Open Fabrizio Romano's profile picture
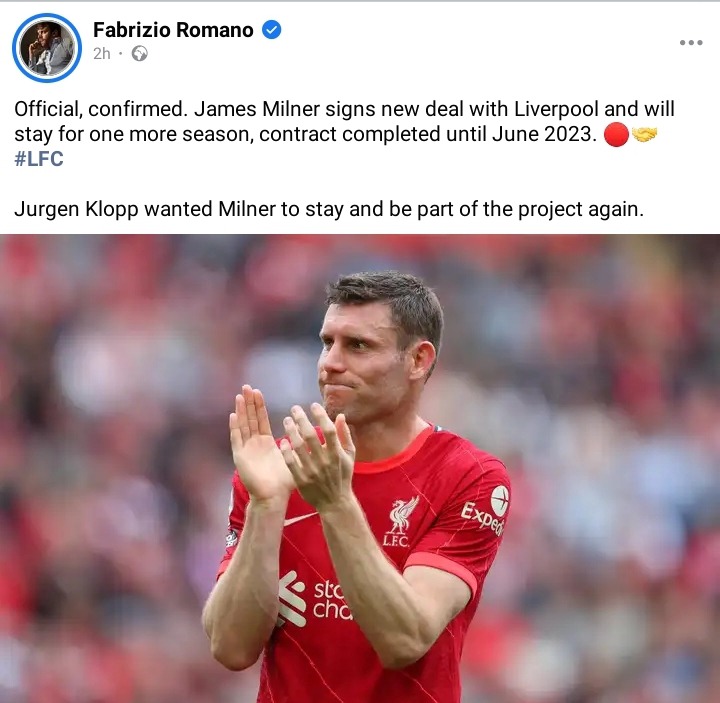Screen dimensions: 720x703 pos(47,48)
